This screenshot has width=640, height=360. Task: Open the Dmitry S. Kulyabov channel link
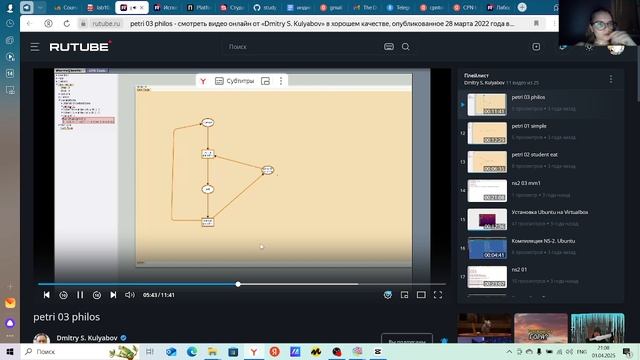(x=87, y=338)
